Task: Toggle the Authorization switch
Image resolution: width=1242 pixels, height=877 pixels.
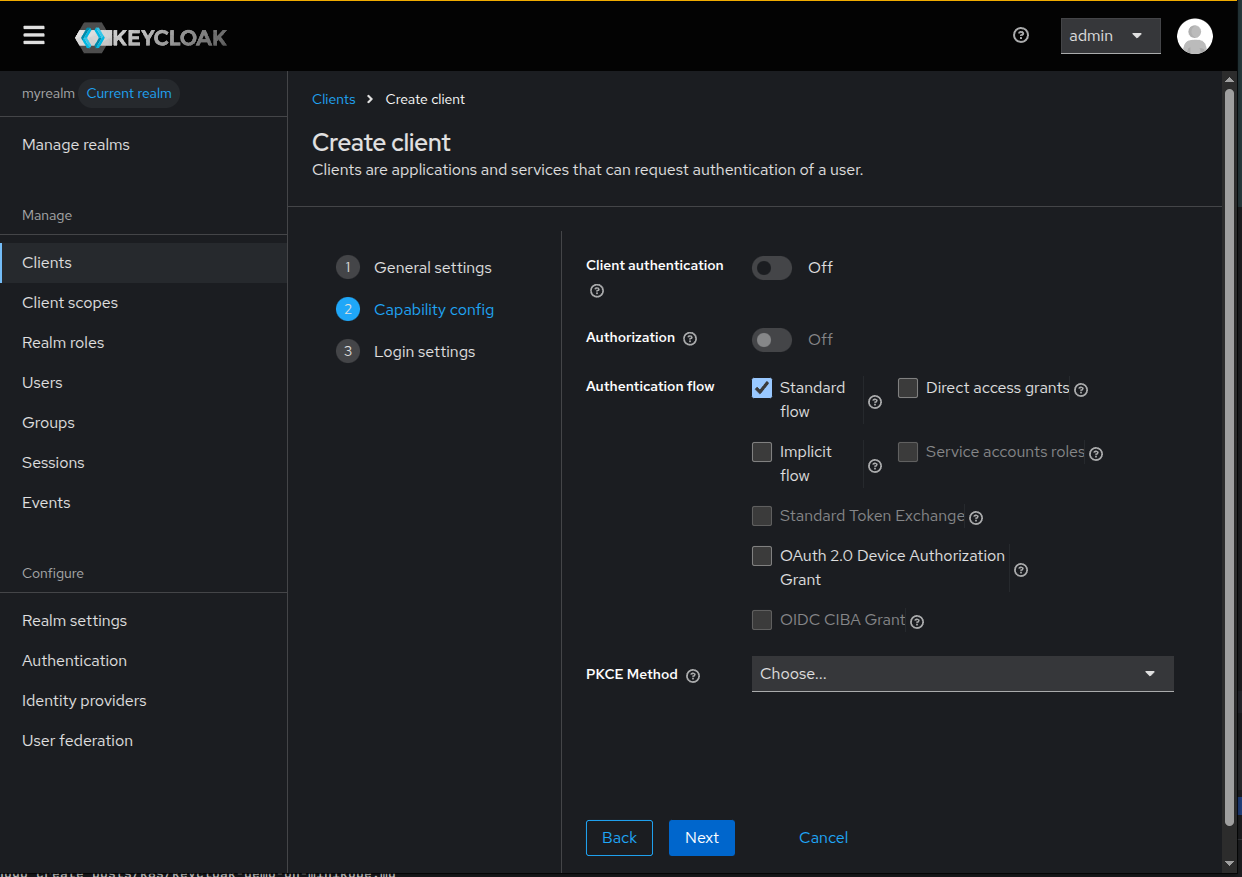Action: (772, 340)
